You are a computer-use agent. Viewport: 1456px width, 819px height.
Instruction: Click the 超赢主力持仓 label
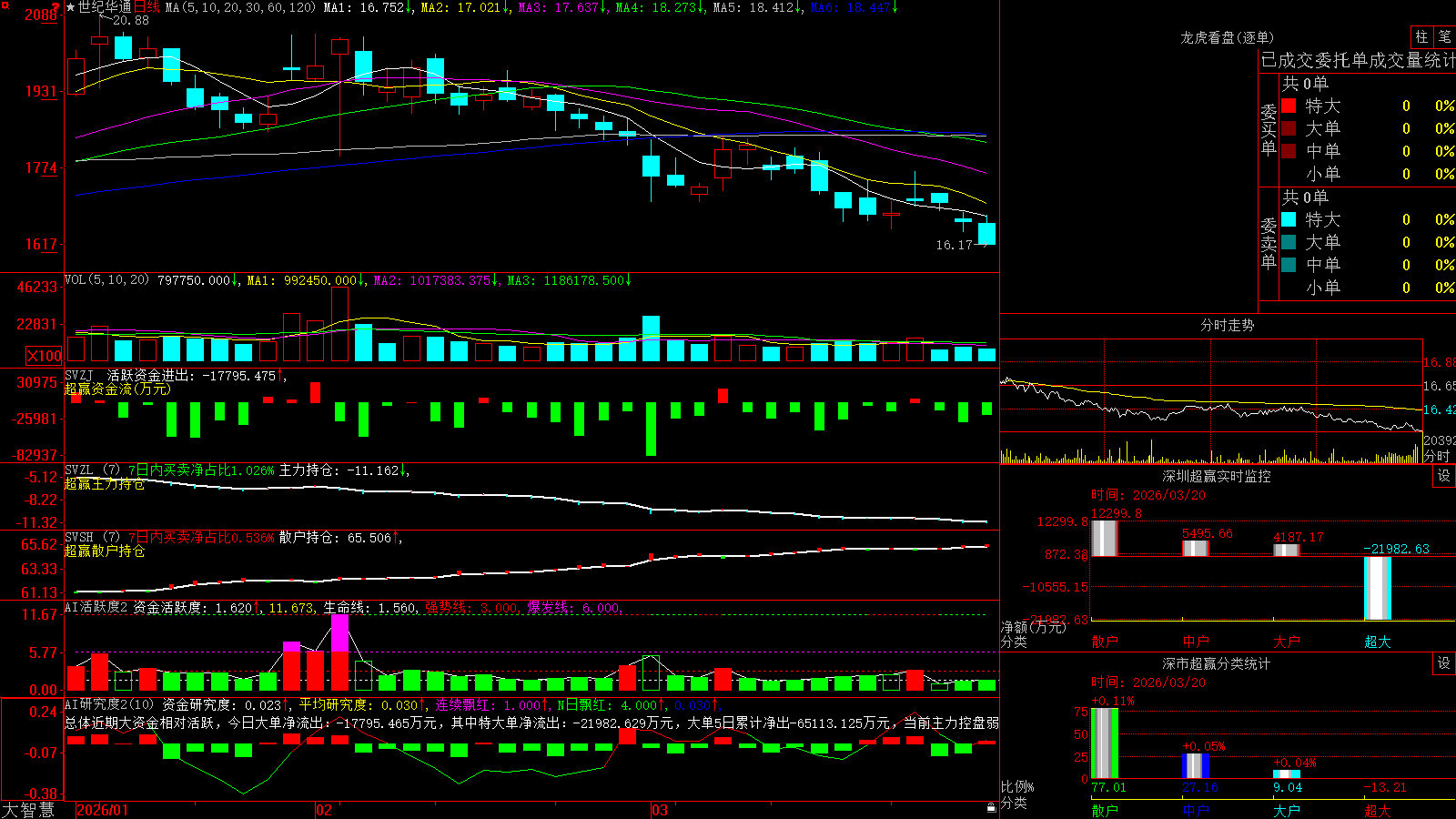click(105, 483)
